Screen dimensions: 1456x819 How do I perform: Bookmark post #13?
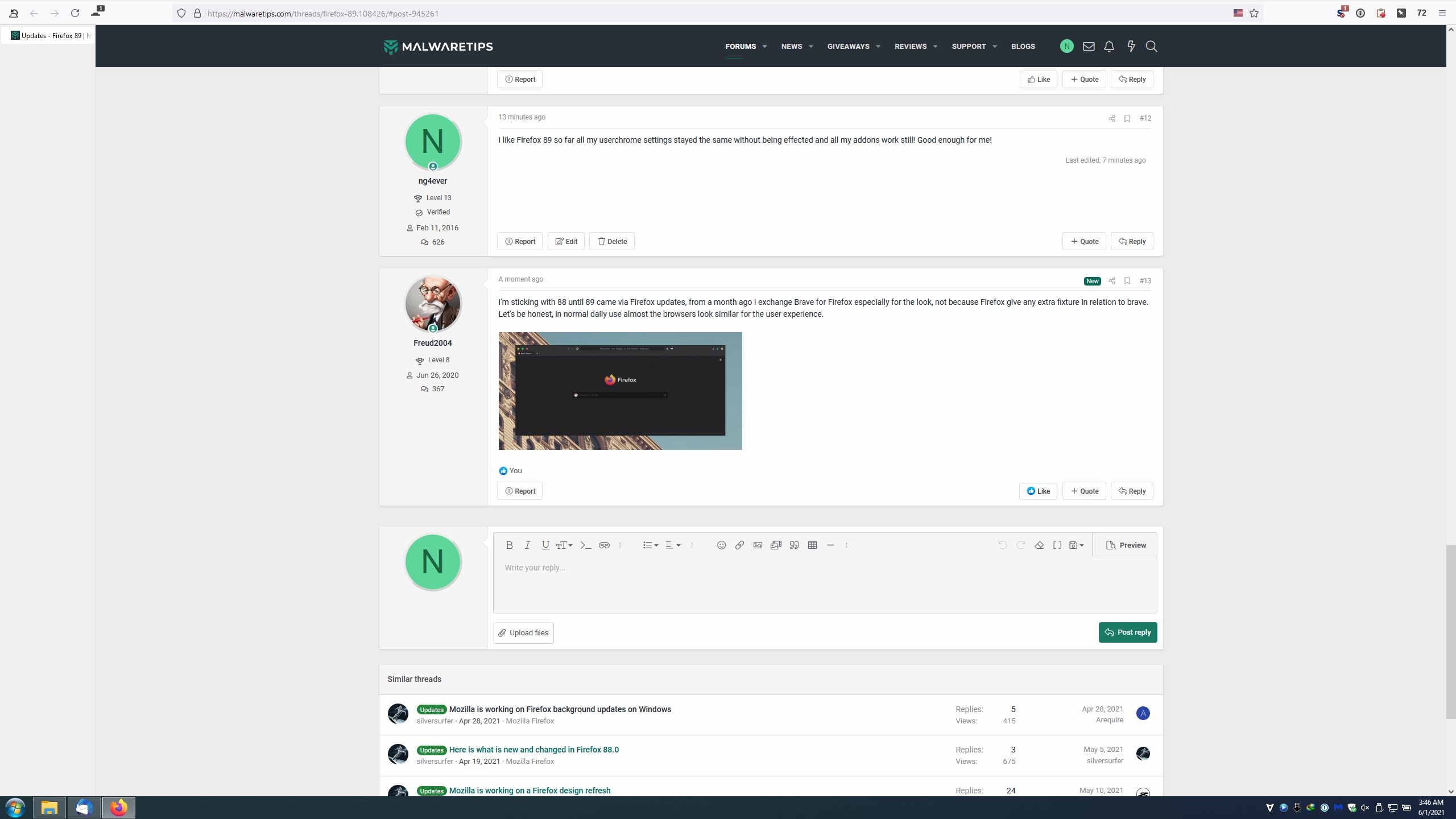(x=1127, y=280)
